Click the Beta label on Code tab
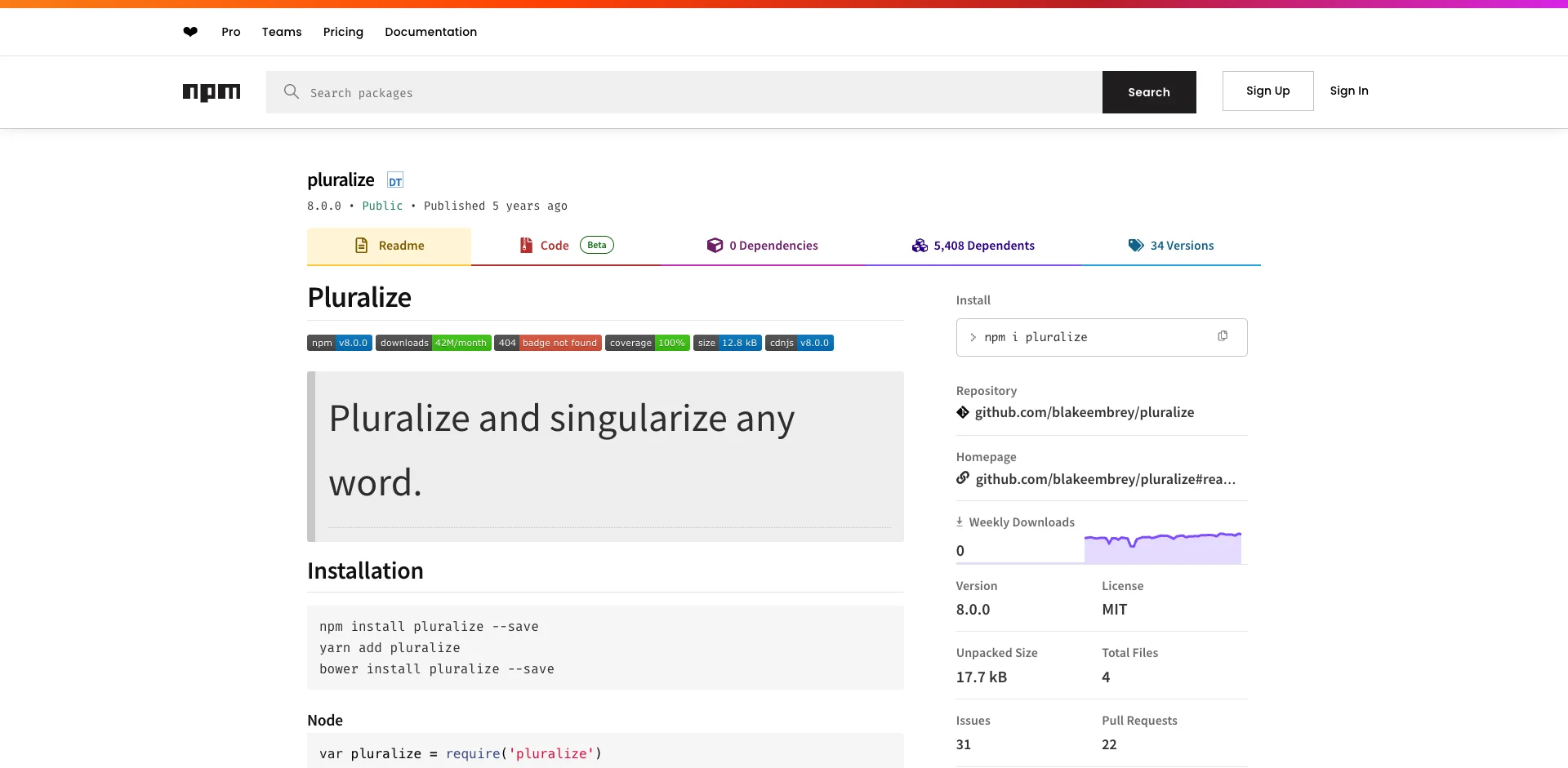 (x=597, y=245)
